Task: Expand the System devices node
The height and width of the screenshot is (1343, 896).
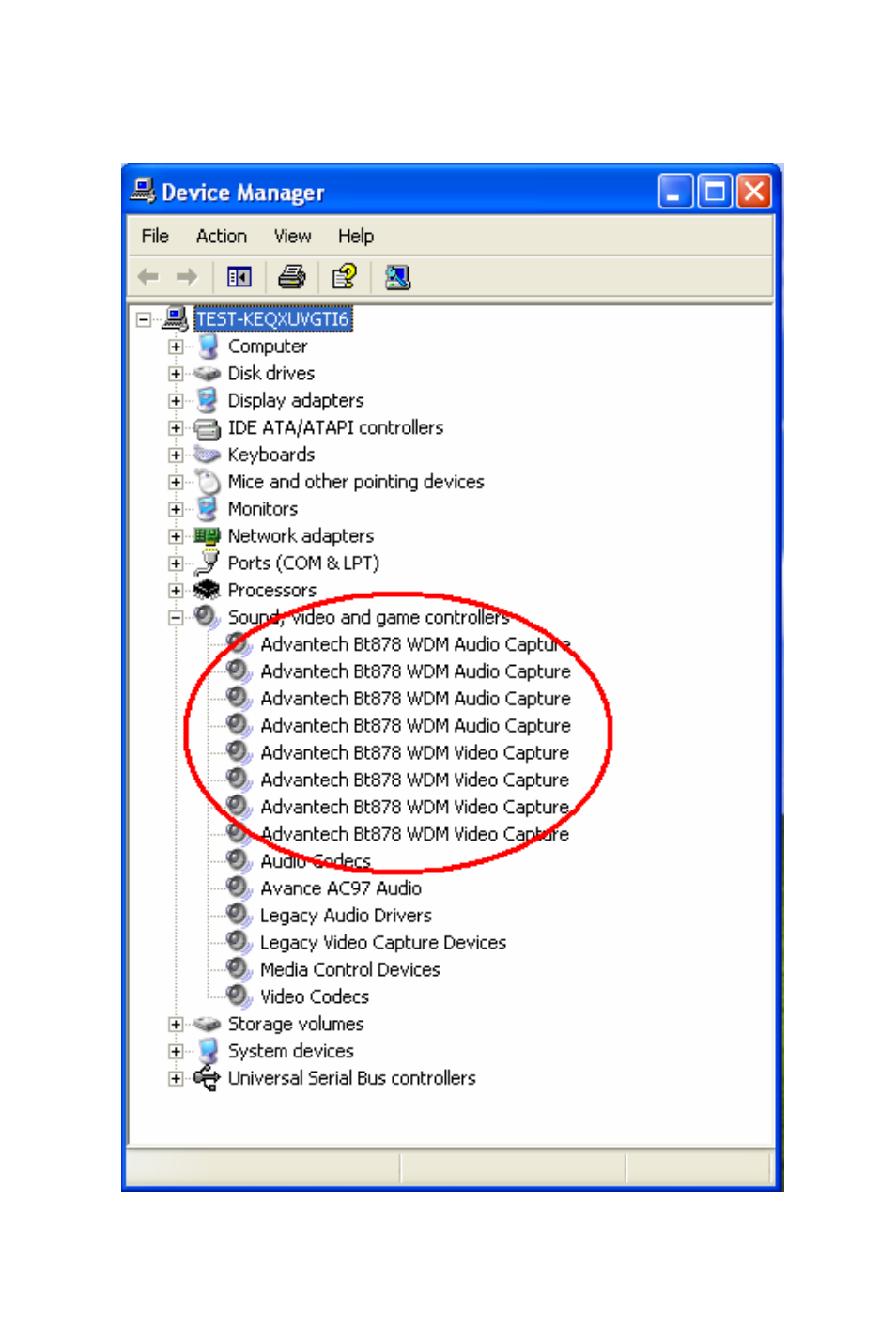Action: [x=176, y=1052]
